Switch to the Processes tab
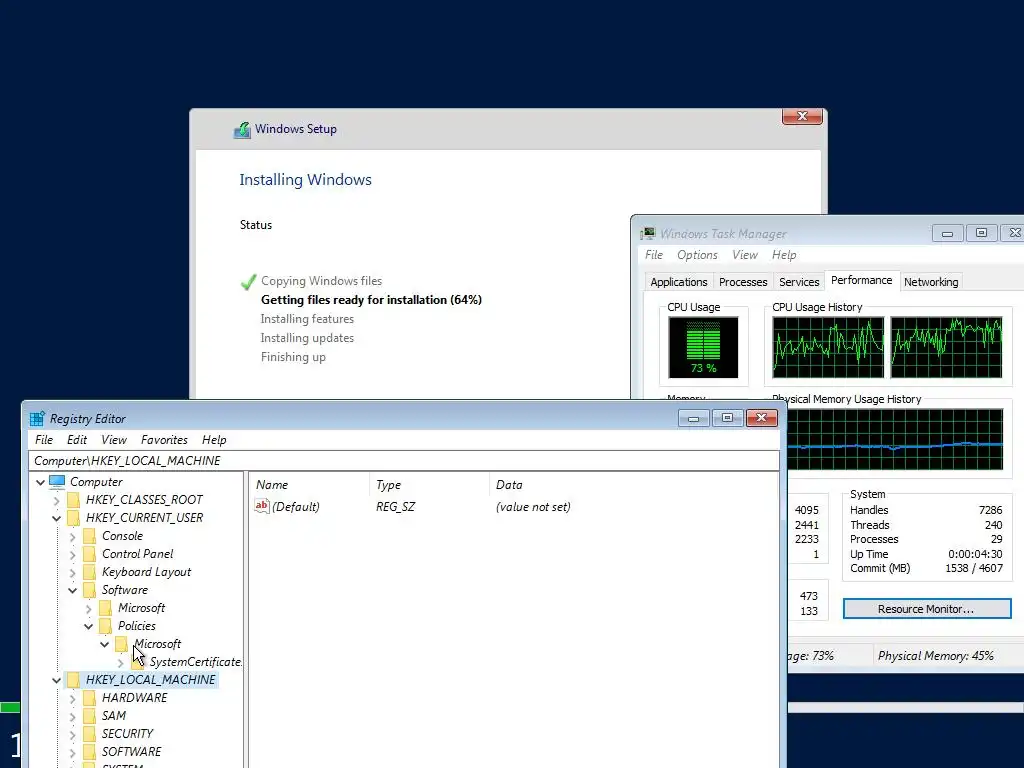Viewport: 1024px width, 768px height. pyautogui.click(x=743, y=282)
